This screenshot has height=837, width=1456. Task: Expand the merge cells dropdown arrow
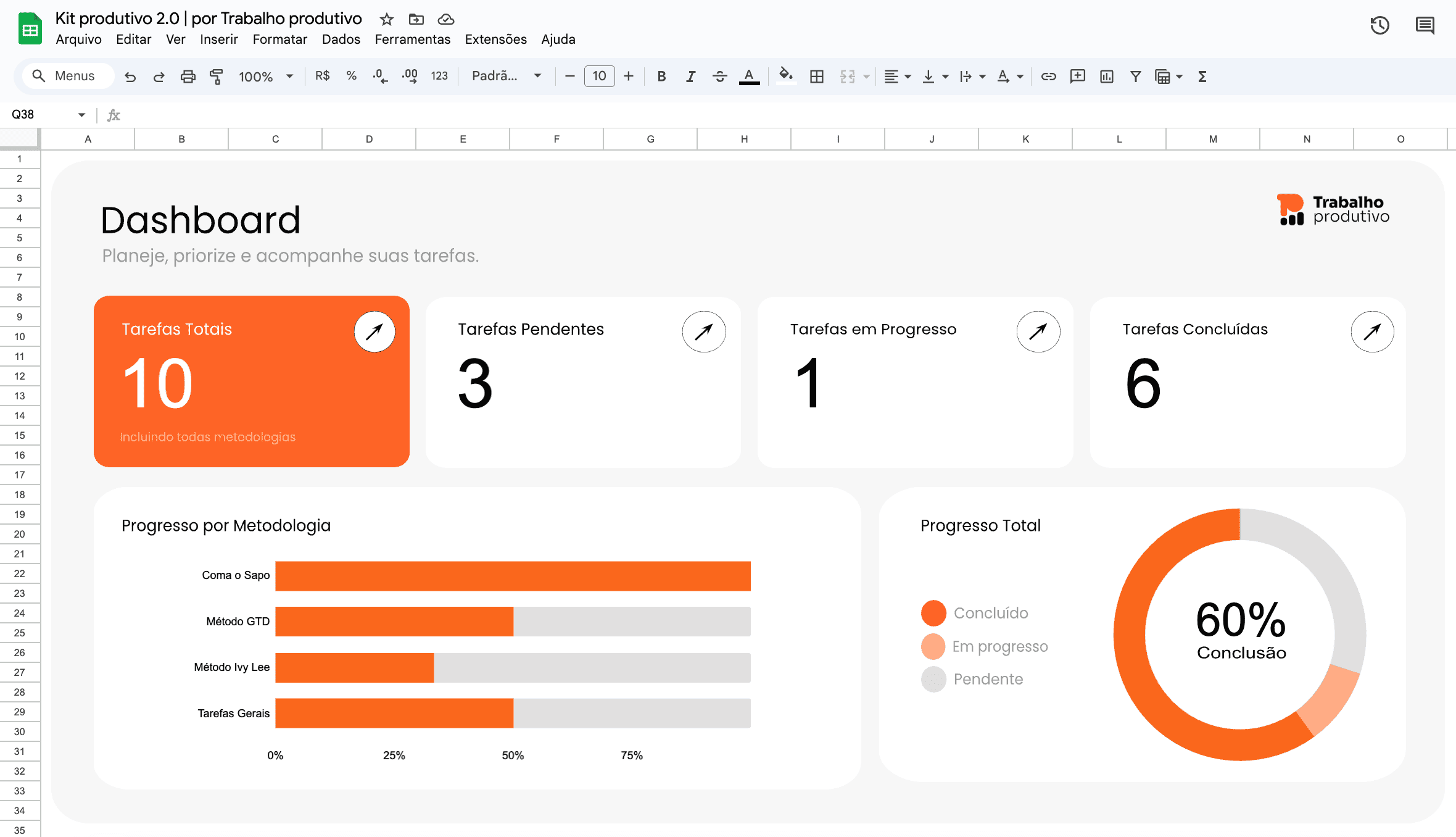[866, 77]
